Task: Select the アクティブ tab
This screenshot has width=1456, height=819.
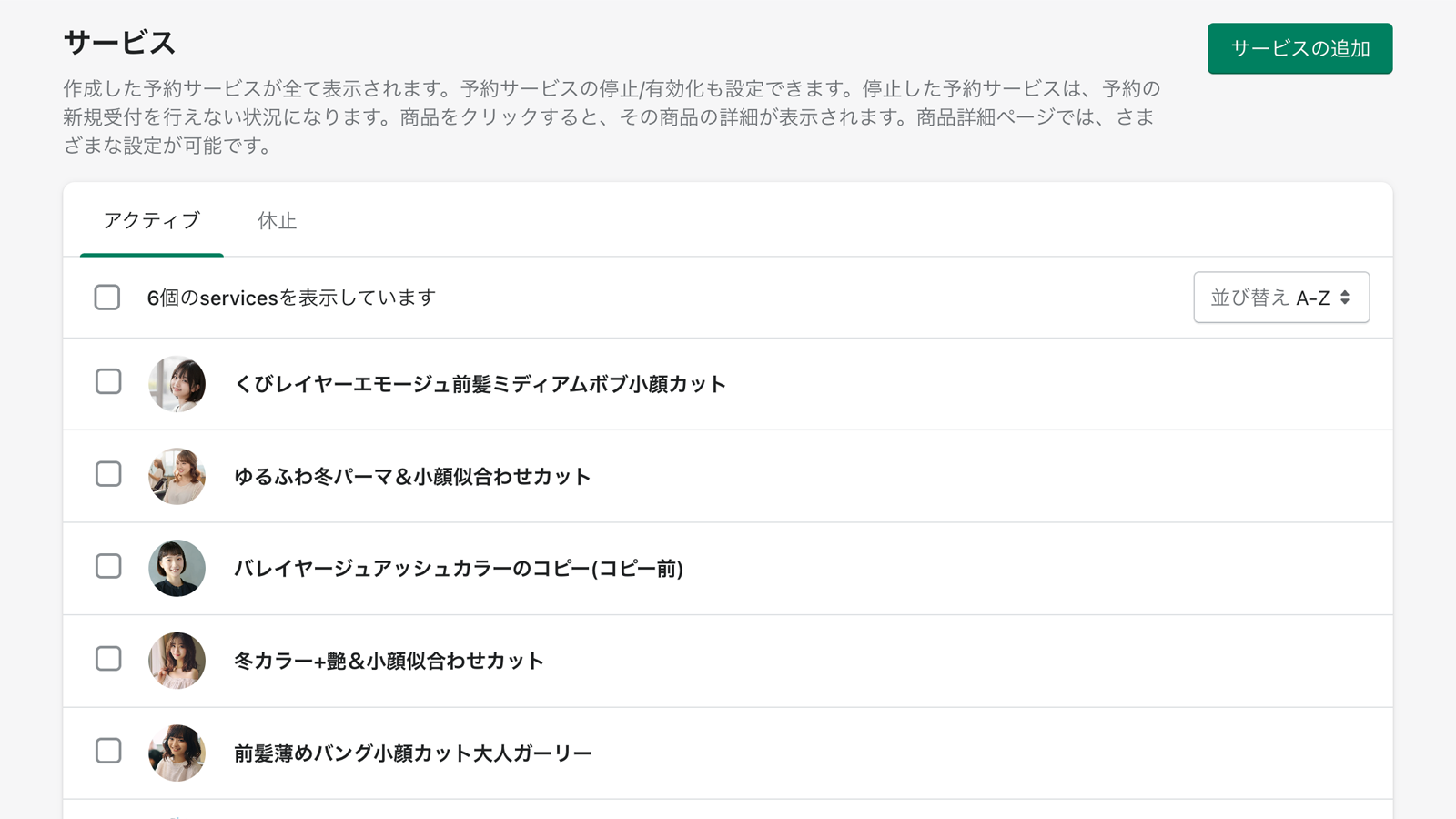Action: point(152,220)
